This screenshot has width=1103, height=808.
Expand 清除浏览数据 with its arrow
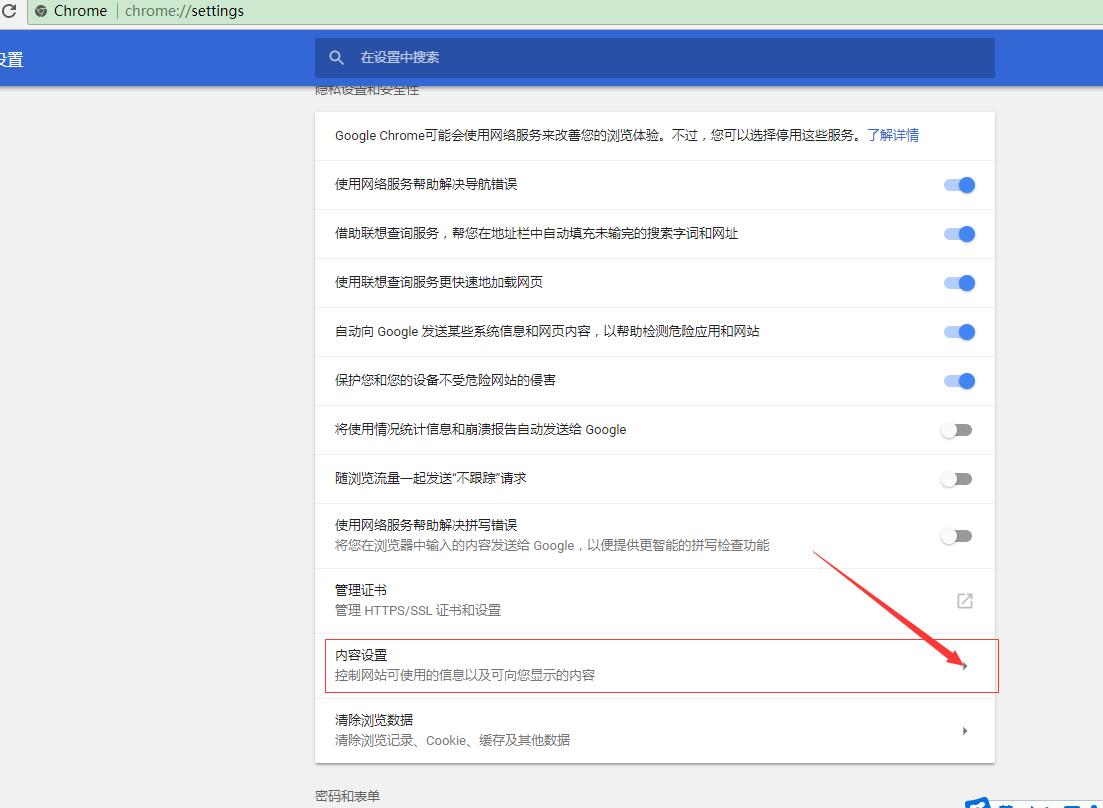pos(964,731)
